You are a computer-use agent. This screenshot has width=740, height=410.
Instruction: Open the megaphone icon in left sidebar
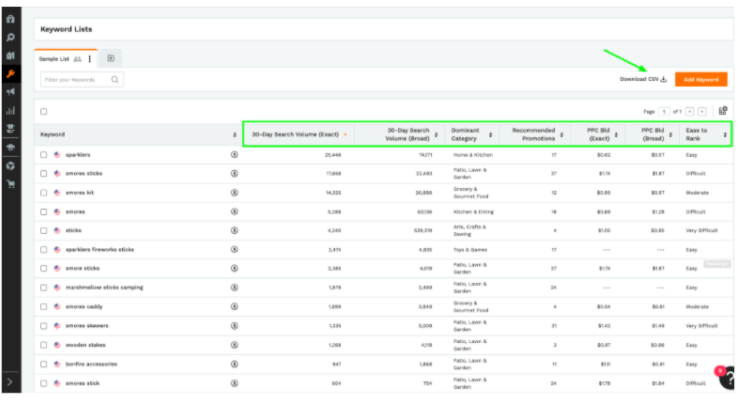pos(10,92)
